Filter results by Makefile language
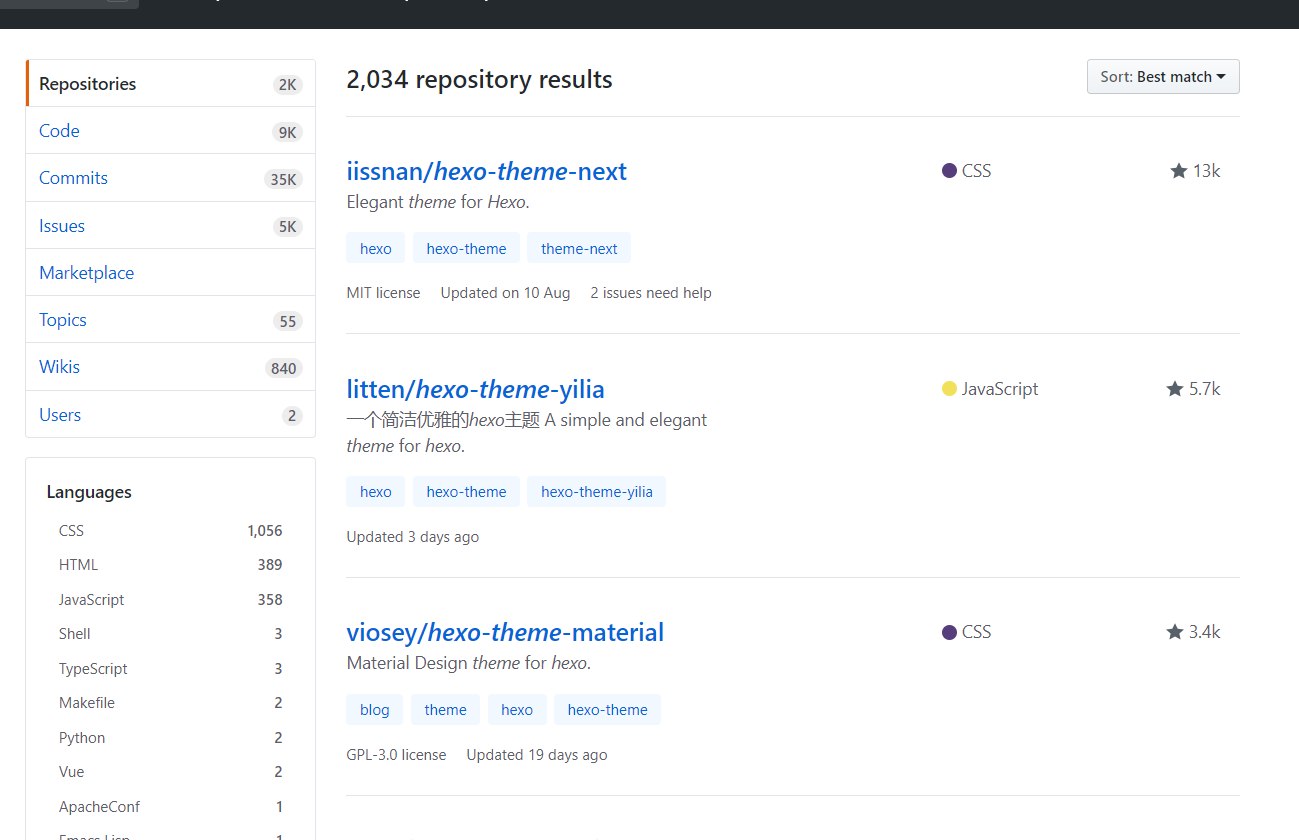The width and height of the screenshot is (1299, 840). 171,703
